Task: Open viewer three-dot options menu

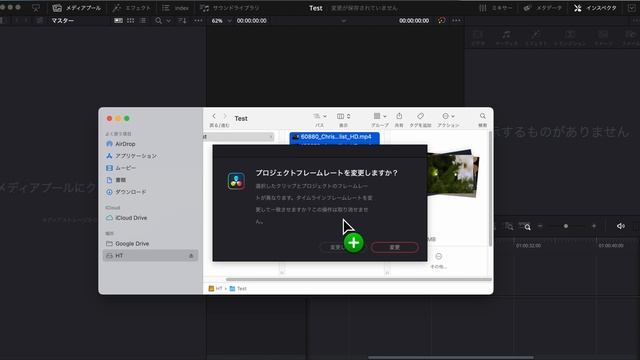Action: 457,20
